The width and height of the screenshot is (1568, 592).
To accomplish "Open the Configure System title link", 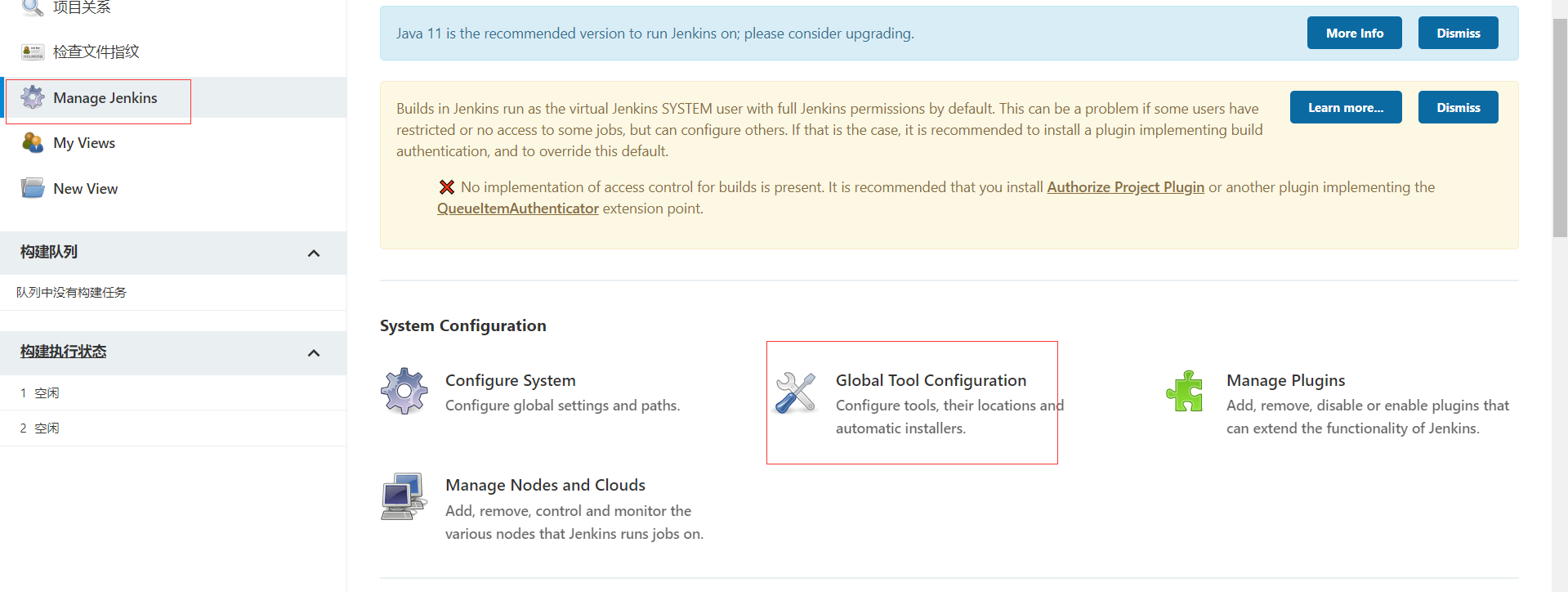I will coord(511,380).
